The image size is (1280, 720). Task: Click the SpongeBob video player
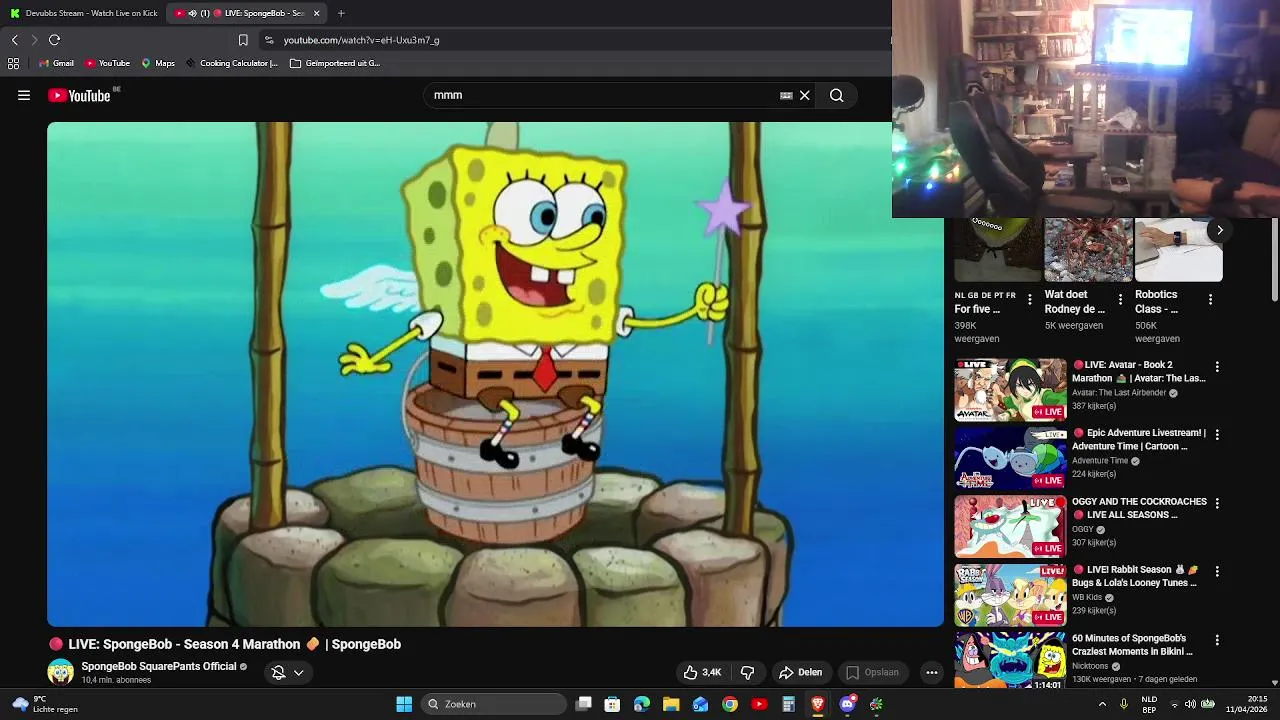[495, 374]
